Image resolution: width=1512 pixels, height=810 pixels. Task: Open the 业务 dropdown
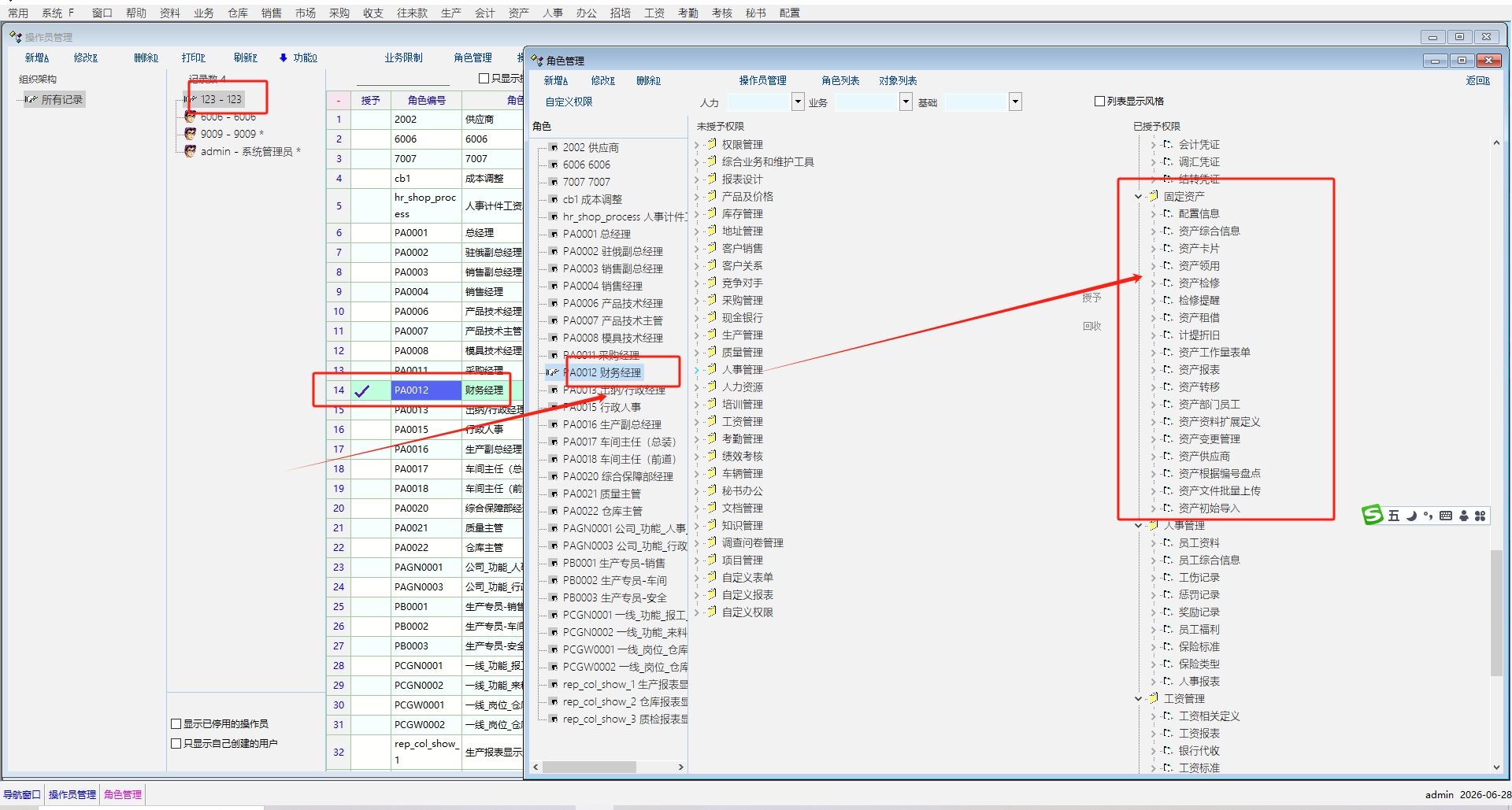click(906, 102)
